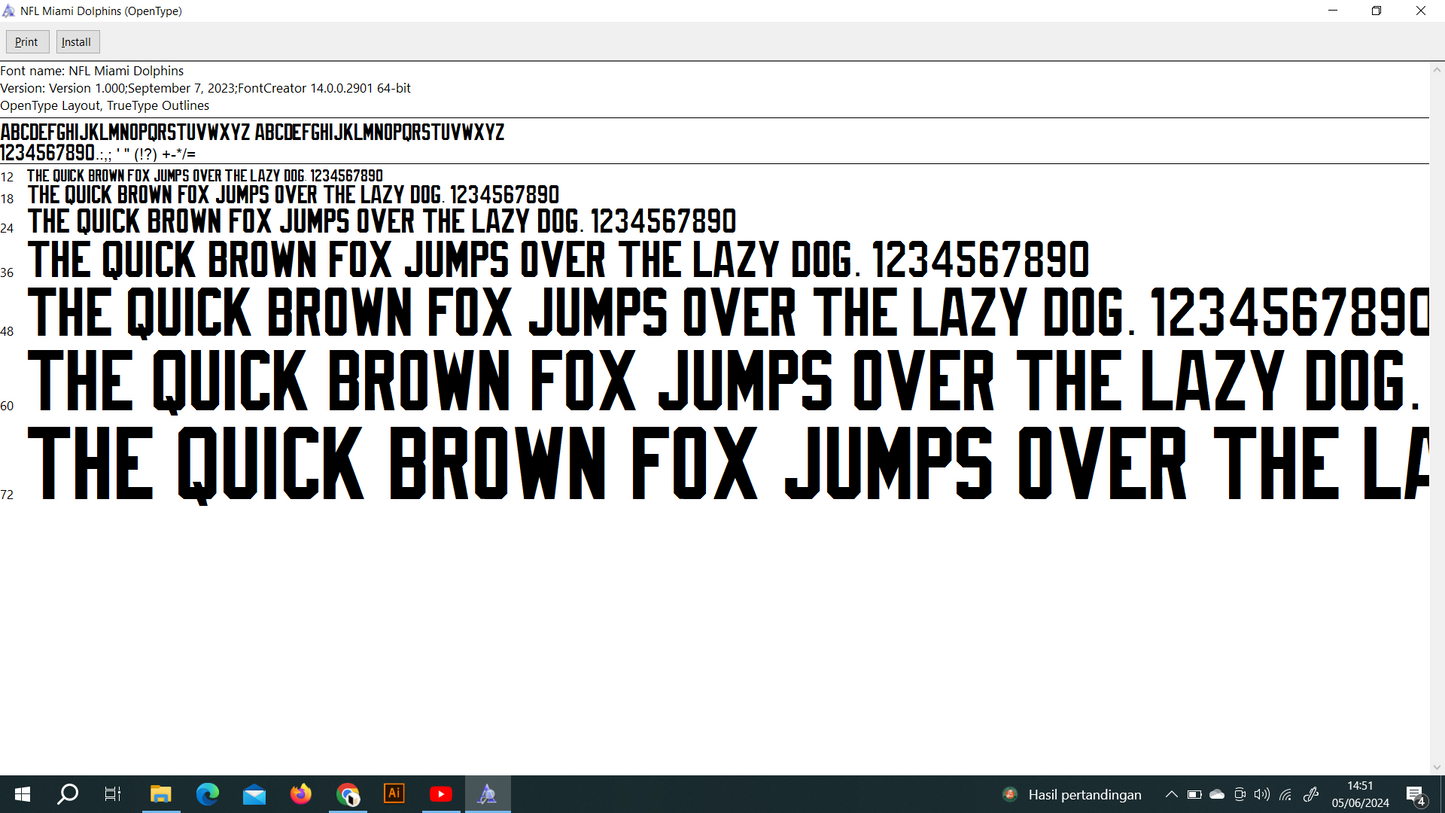1445x813 pixels.
Task: Expand hidden system tray icons
Action: point(1171,795)
